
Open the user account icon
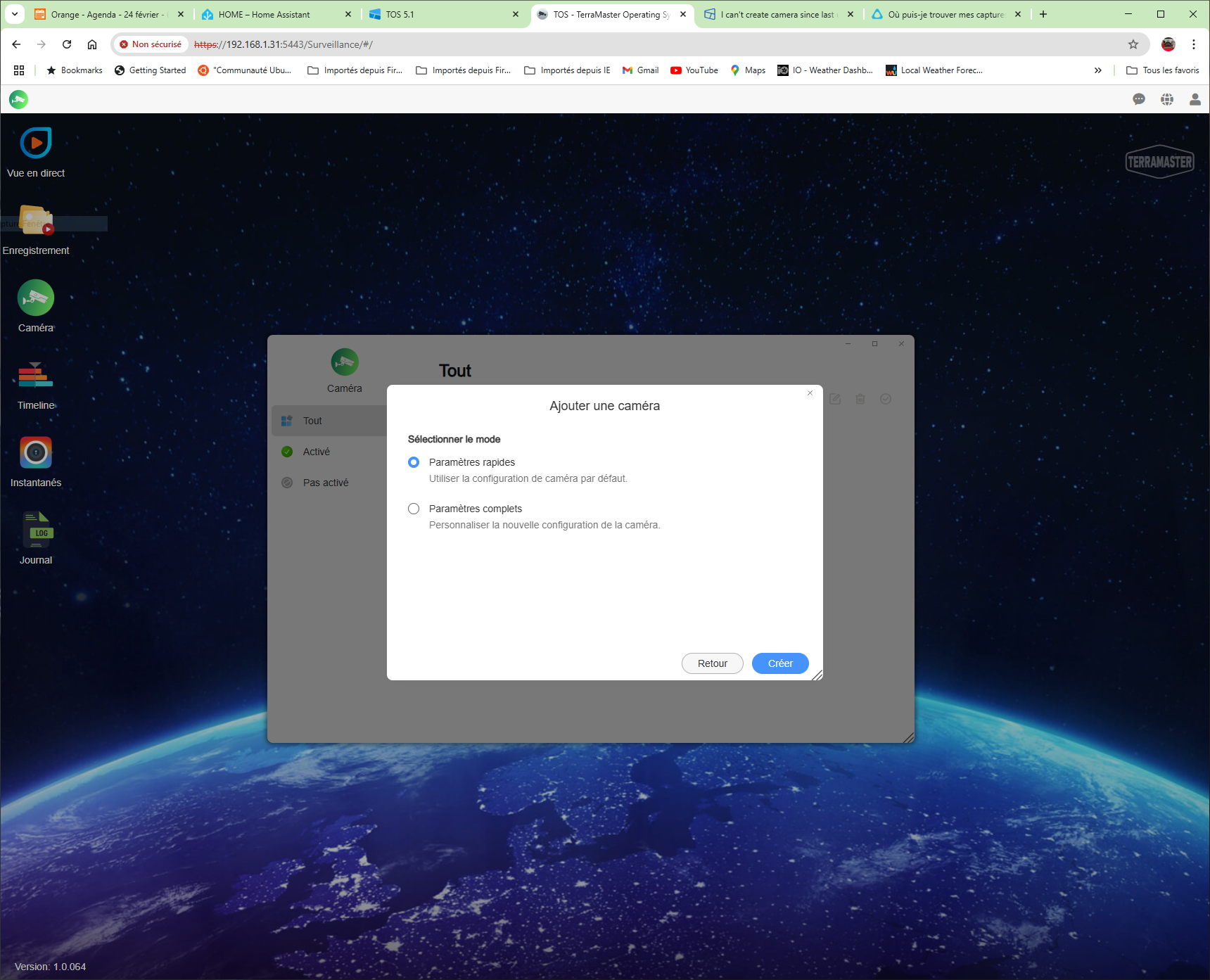click(x=1195, y=99)
